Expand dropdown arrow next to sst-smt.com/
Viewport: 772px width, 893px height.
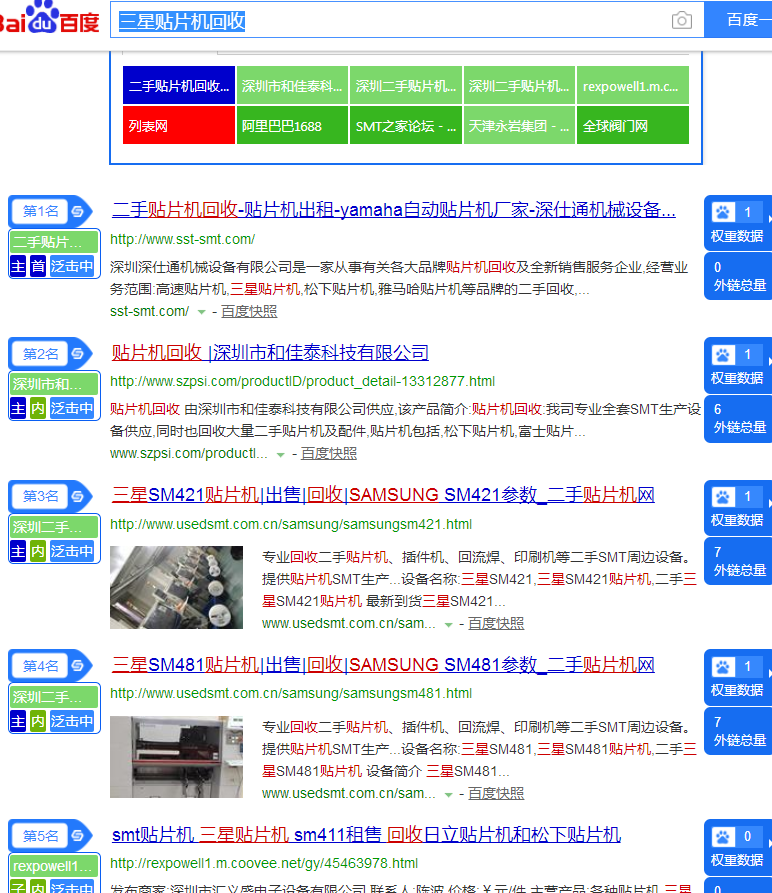(201, 312)
